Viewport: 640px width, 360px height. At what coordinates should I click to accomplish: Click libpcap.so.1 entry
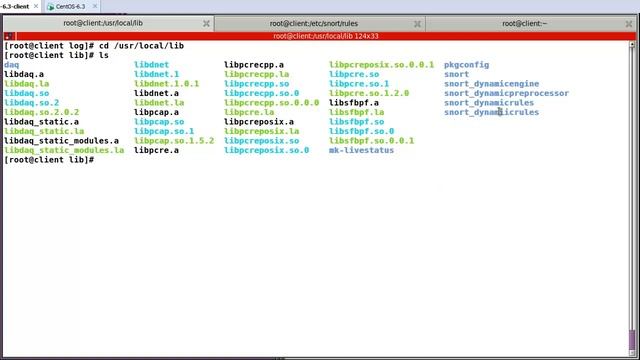click(x=164, y=131)
